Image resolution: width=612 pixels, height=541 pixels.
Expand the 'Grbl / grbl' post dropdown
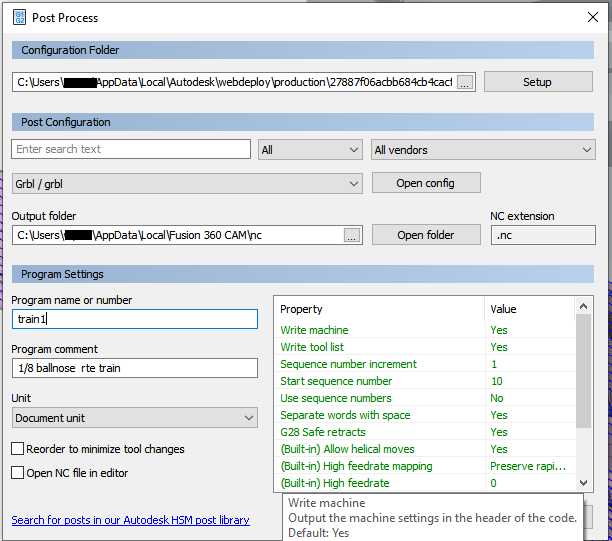coord(187,184)
